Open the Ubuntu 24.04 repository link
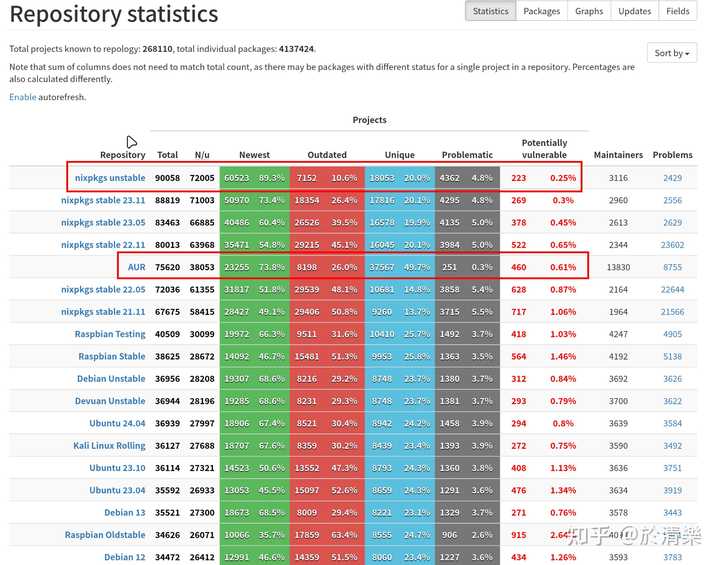The width and height of the screenshot is (720, 565). pyautogui.click(x=117, y=423)
